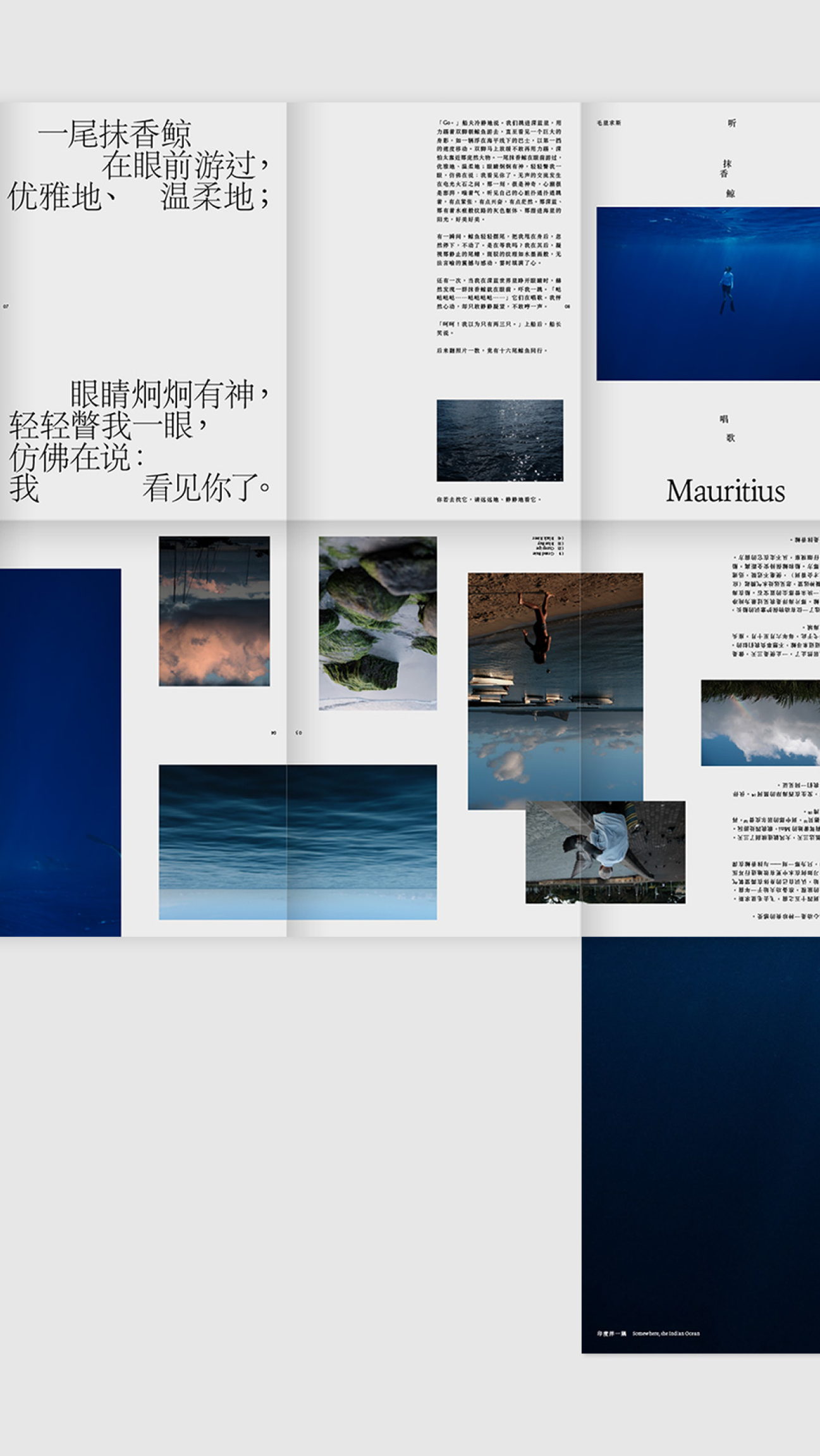Select the upside-down Grand Baie location list

[x=548, y=546]
